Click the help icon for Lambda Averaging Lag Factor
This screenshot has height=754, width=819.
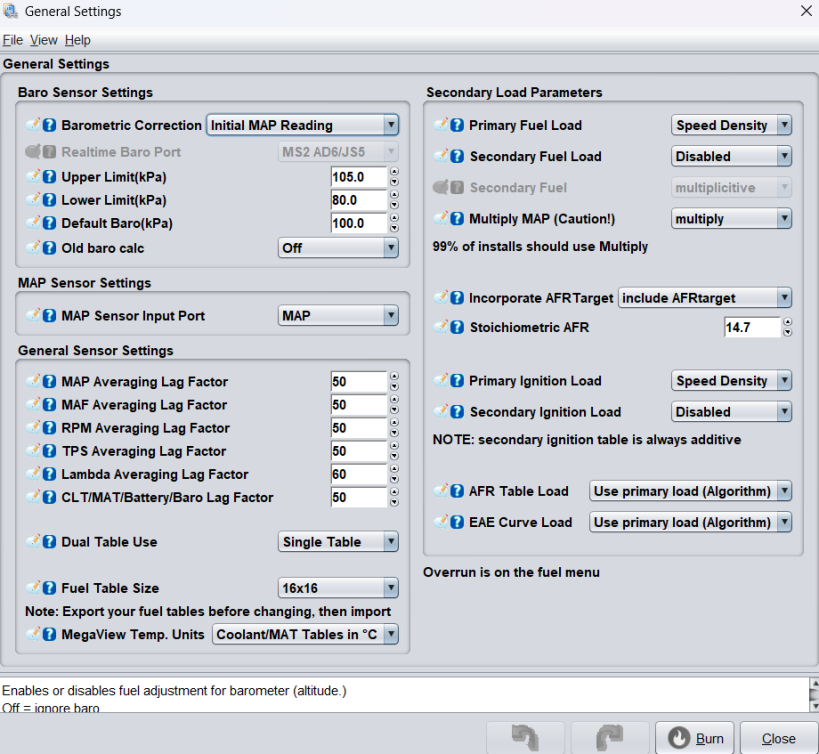point(49,474)
